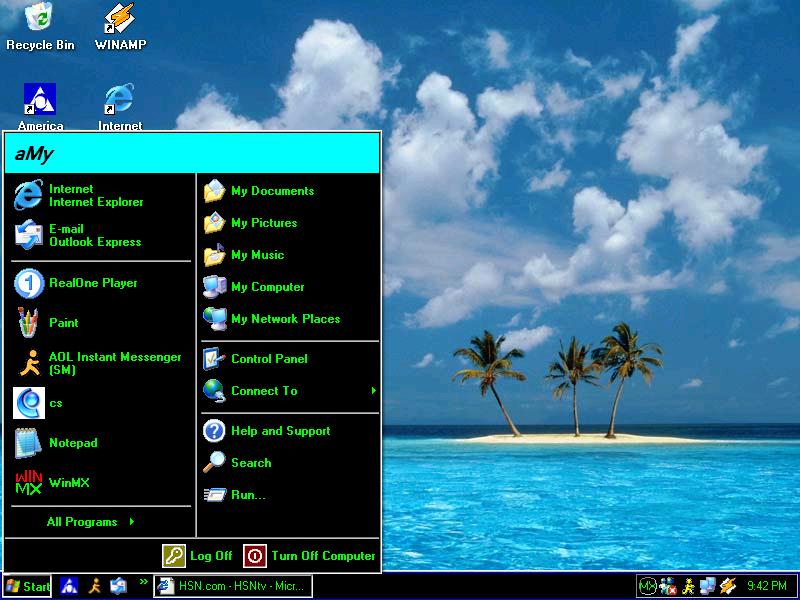Click Turn Off Computer button
The height and width of the screenshot is (600, 800).
[310, 556]
